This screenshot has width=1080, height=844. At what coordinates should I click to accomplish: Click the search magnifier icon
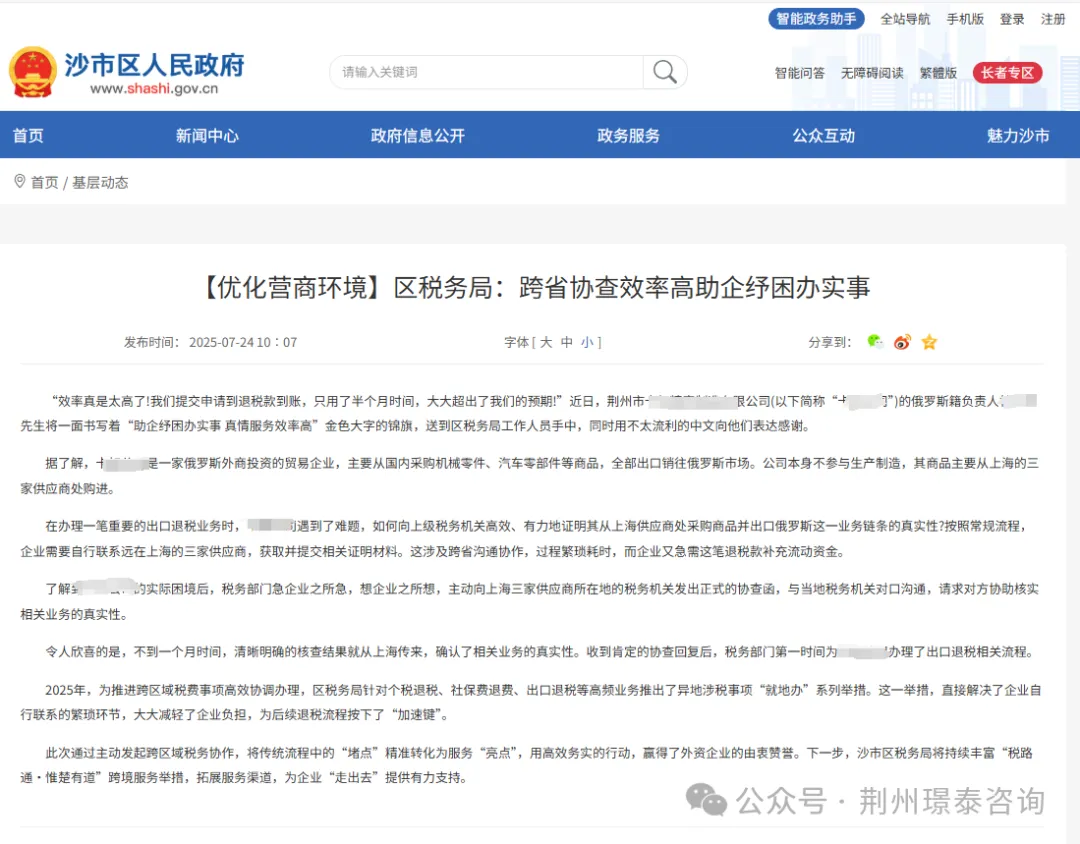pos(664,72)
